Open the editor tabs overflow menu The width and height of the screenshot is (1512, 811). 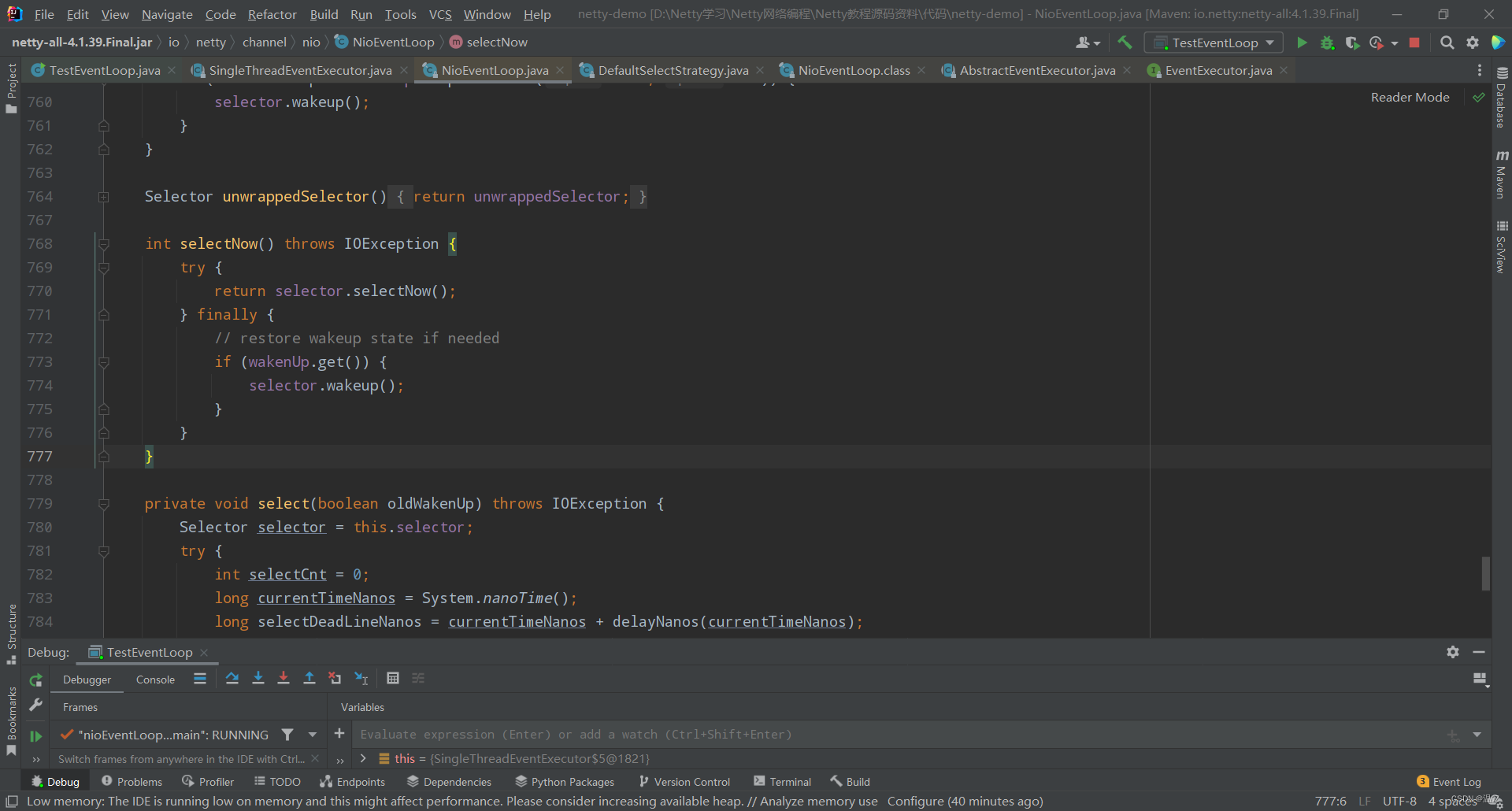click(x=1479, y=71)
